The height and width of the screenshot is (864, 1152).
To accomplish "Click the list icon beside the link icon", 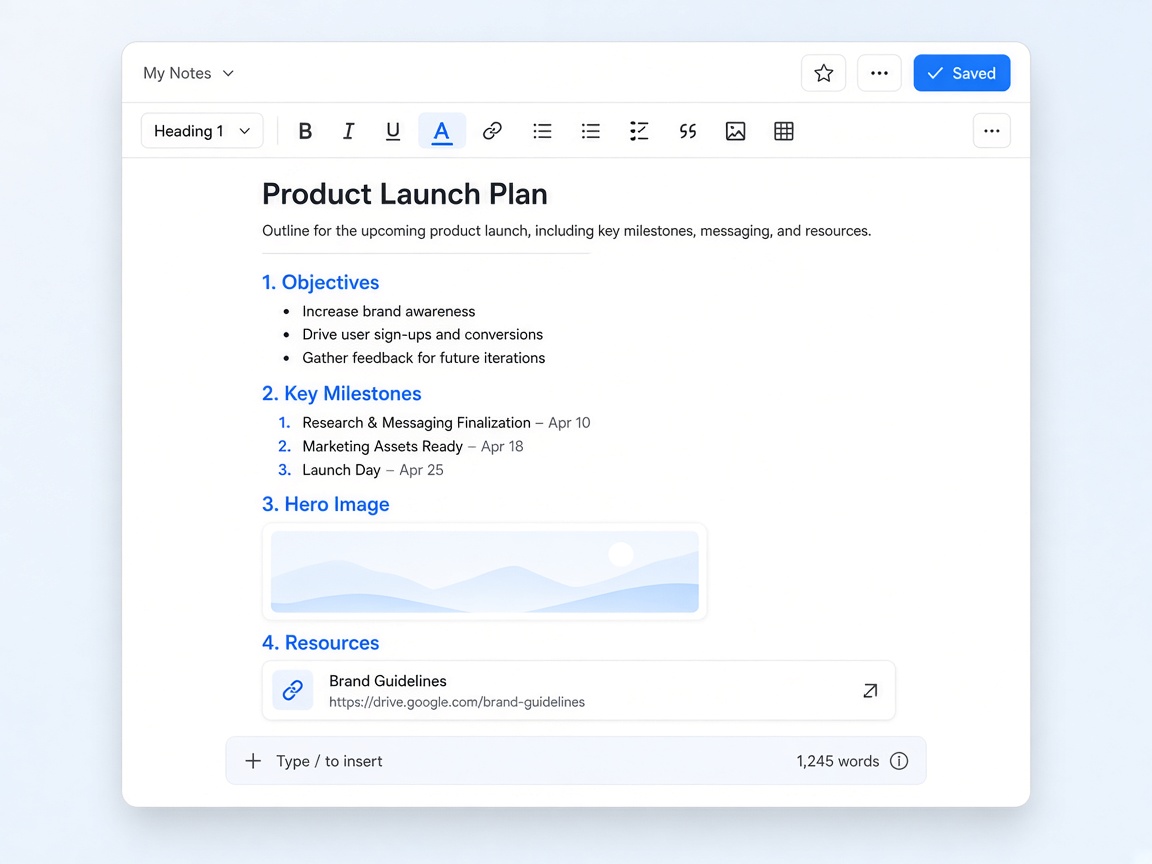I will click(542, 131).
